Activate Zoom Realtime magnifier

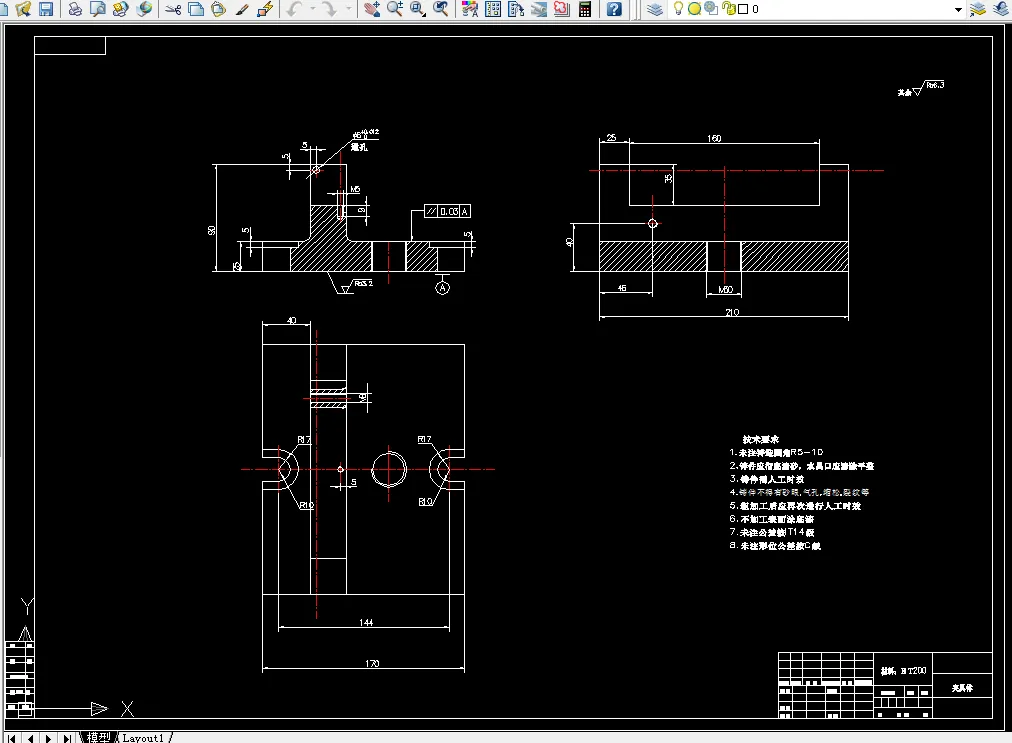(x=395, y=9)
